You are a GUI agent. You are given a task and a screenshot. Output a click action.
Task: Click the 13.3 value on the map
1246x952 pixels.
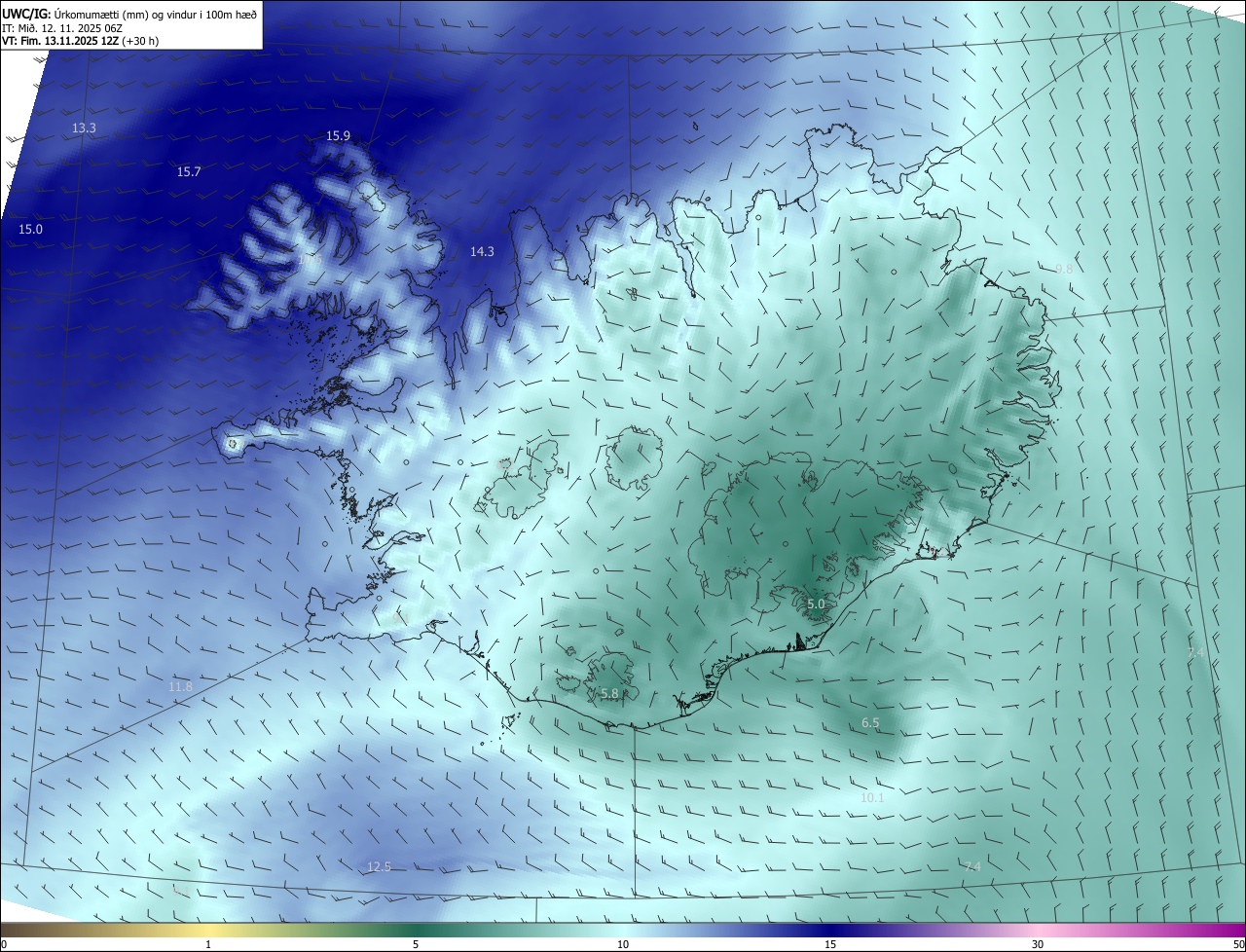[x=84, y=128]
